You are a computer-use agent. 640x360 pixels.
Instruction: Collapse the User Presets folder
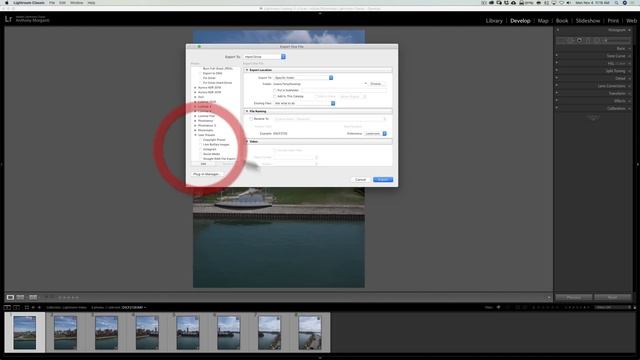(196, 135)
